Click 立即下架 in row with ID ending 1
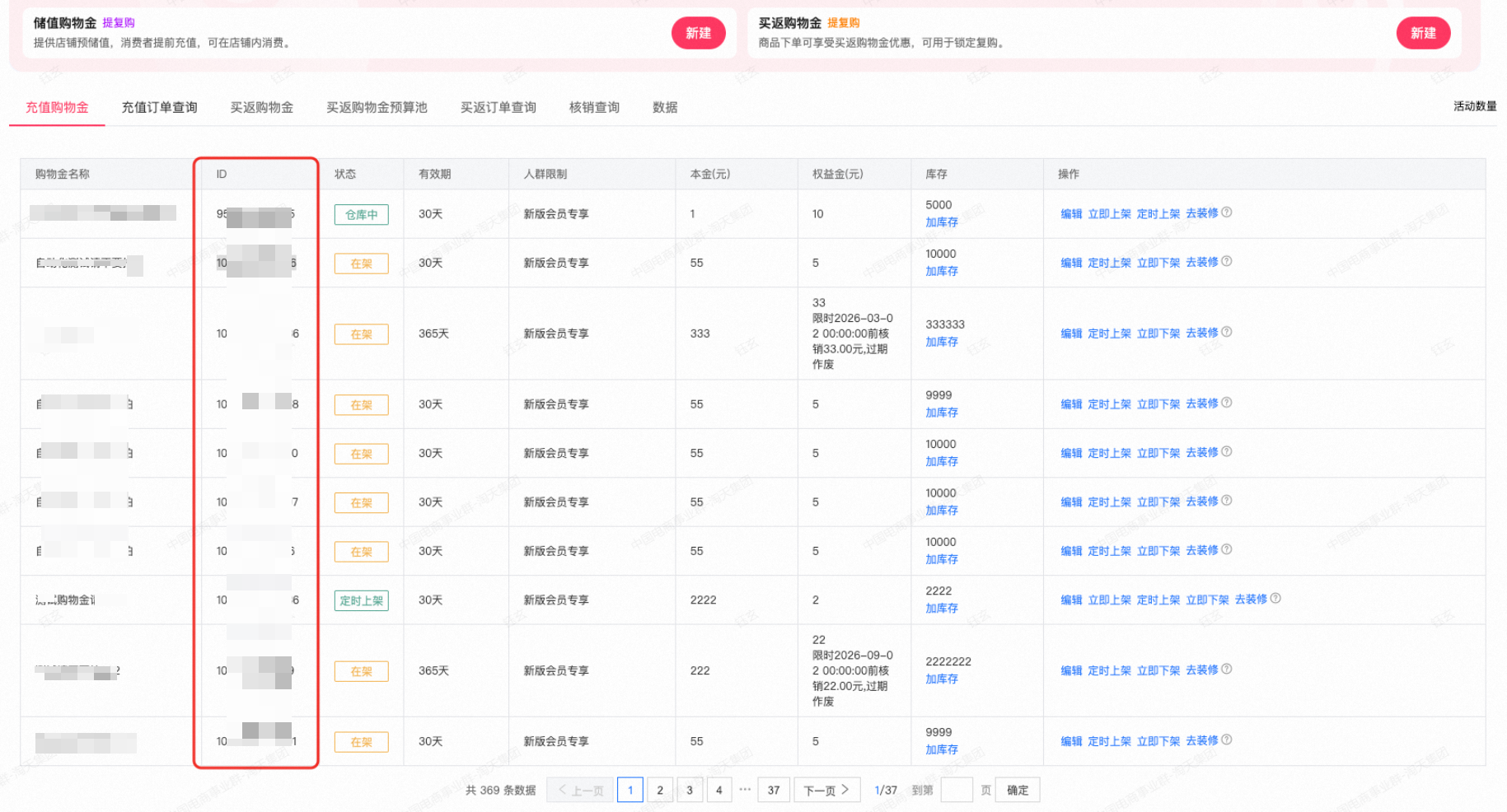The width and height of the screenshot is (1507, 812). pos(1158,742)
